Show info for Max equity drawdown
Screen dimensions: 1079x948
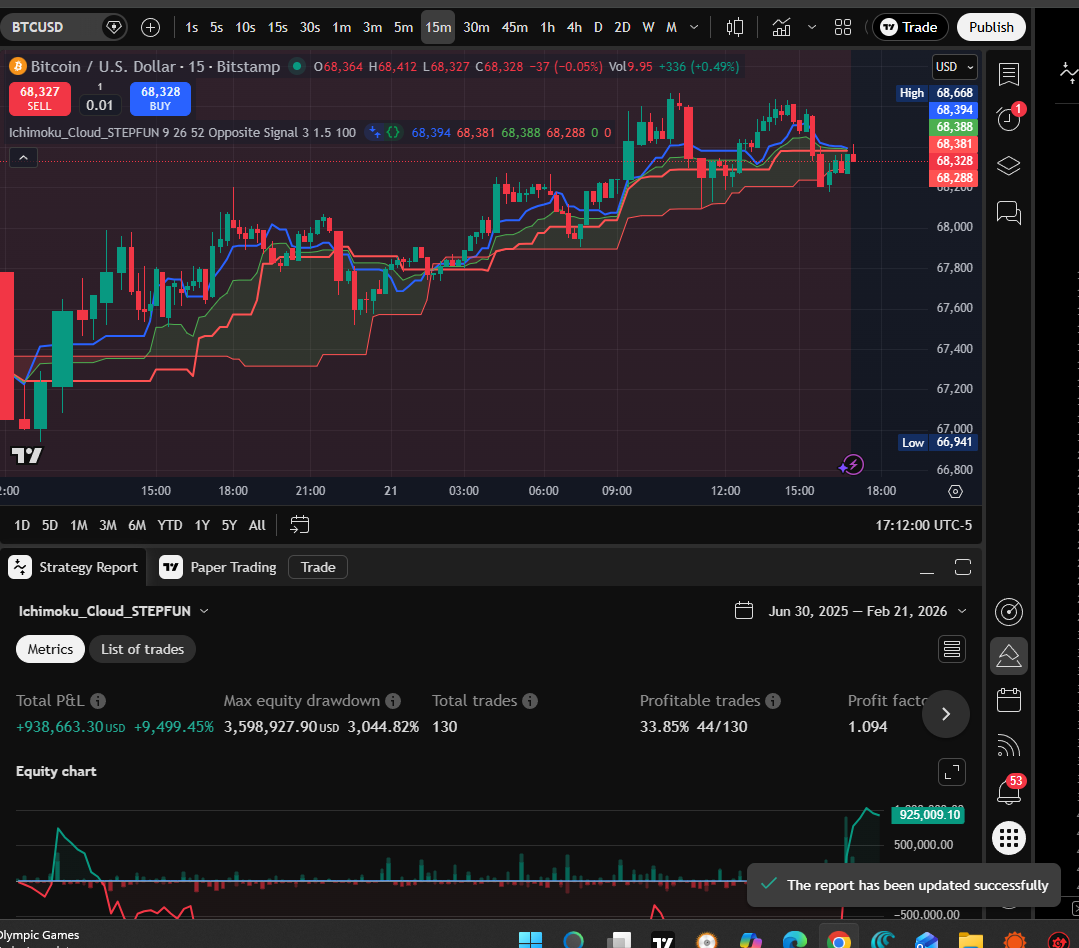click(393, 701)
